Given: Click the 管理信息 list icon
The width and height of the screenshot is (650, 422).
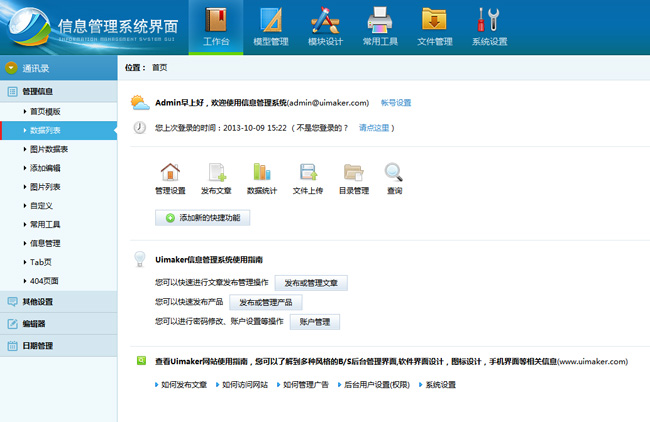Looking at the screenshot, I should pos(12,92).
